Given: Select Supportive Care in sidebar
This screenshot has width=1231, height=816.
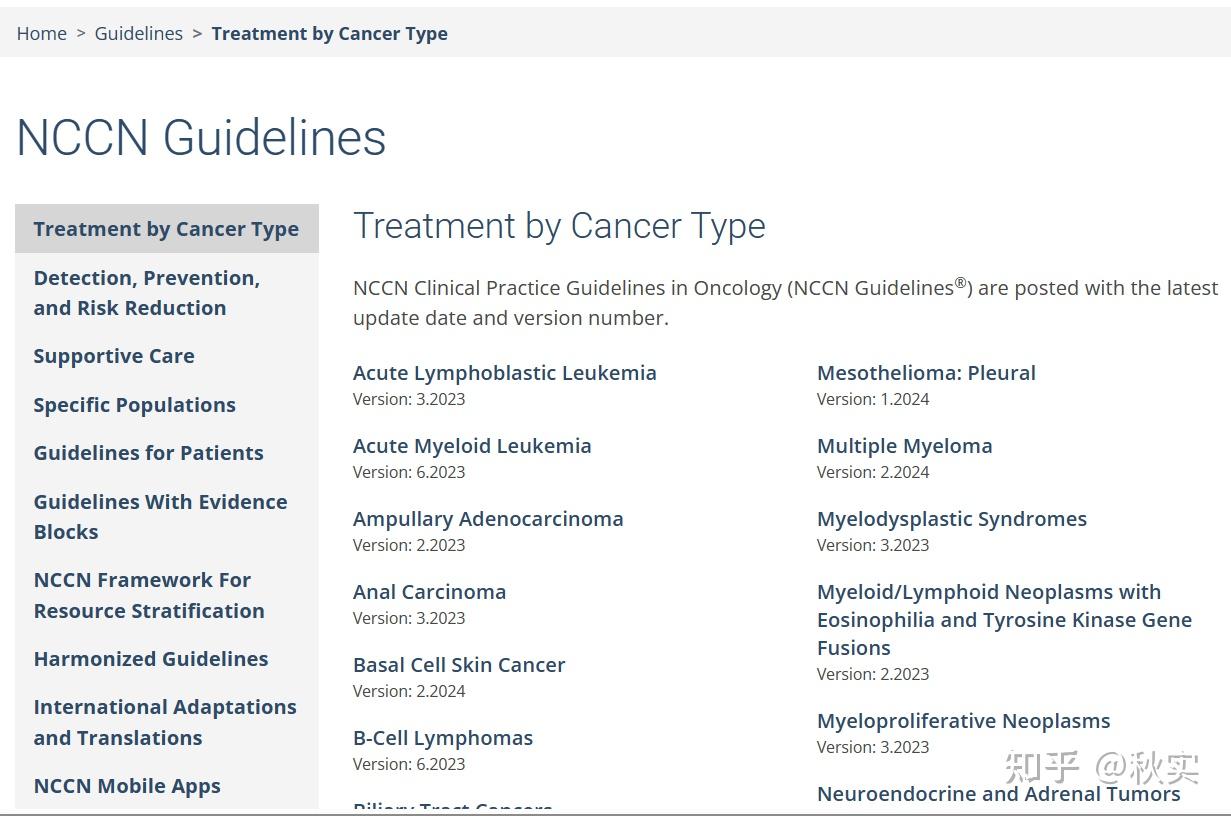Looking at the screenshot, I should click(114, 356).
